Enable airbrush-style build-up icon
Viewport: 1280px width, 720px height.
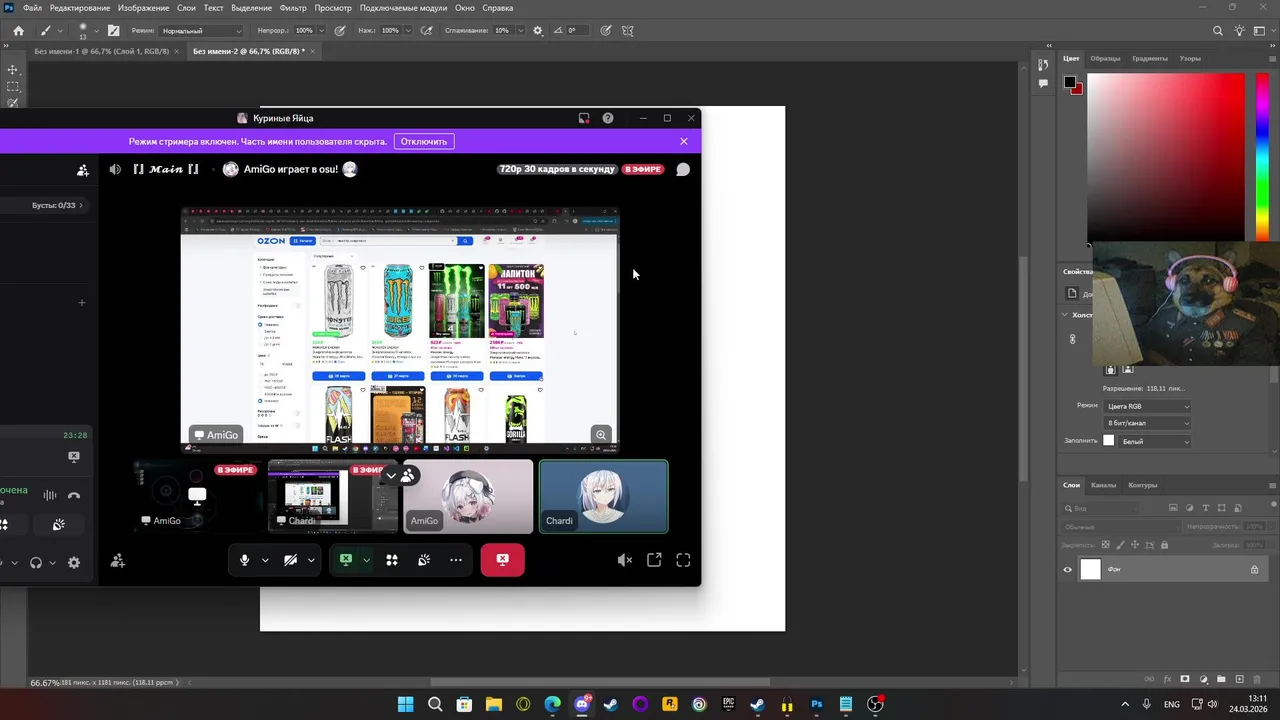pos(427,31)
